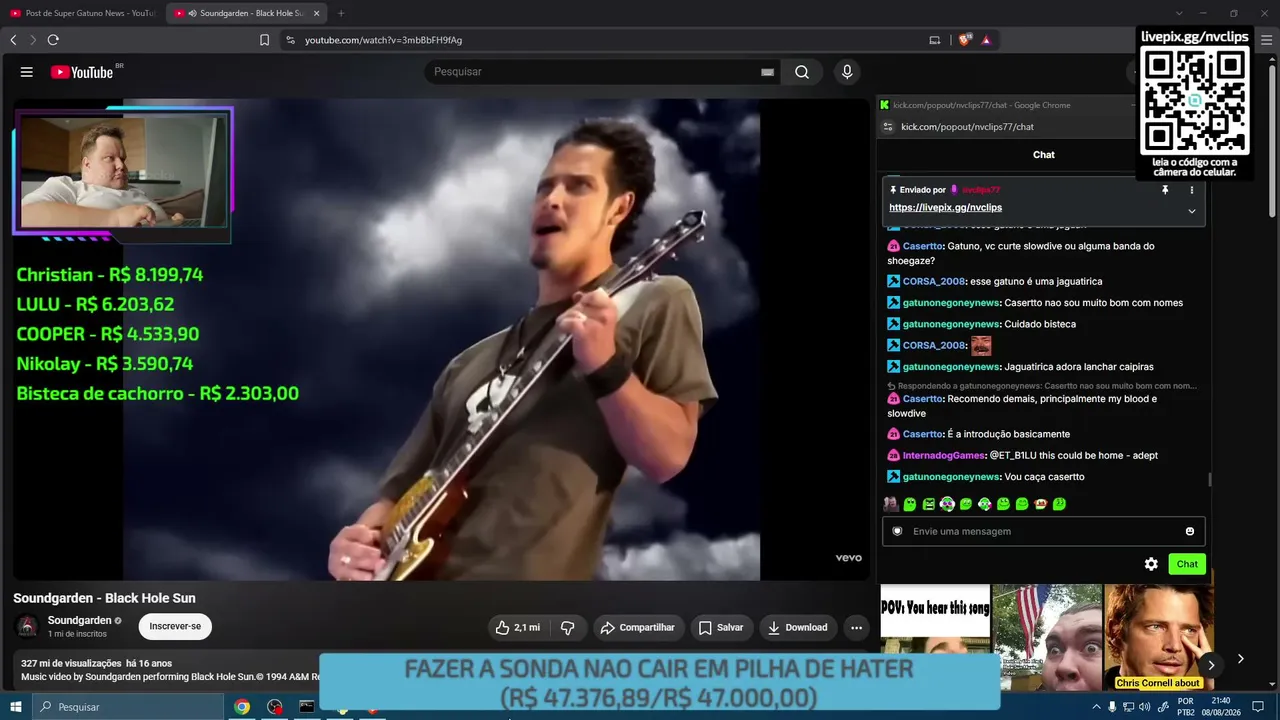Image resolution: width=1280 pixels, height=720 pixels.
Task: Open the middle recommended thumbnail with flag
Action: [1047, 637]
